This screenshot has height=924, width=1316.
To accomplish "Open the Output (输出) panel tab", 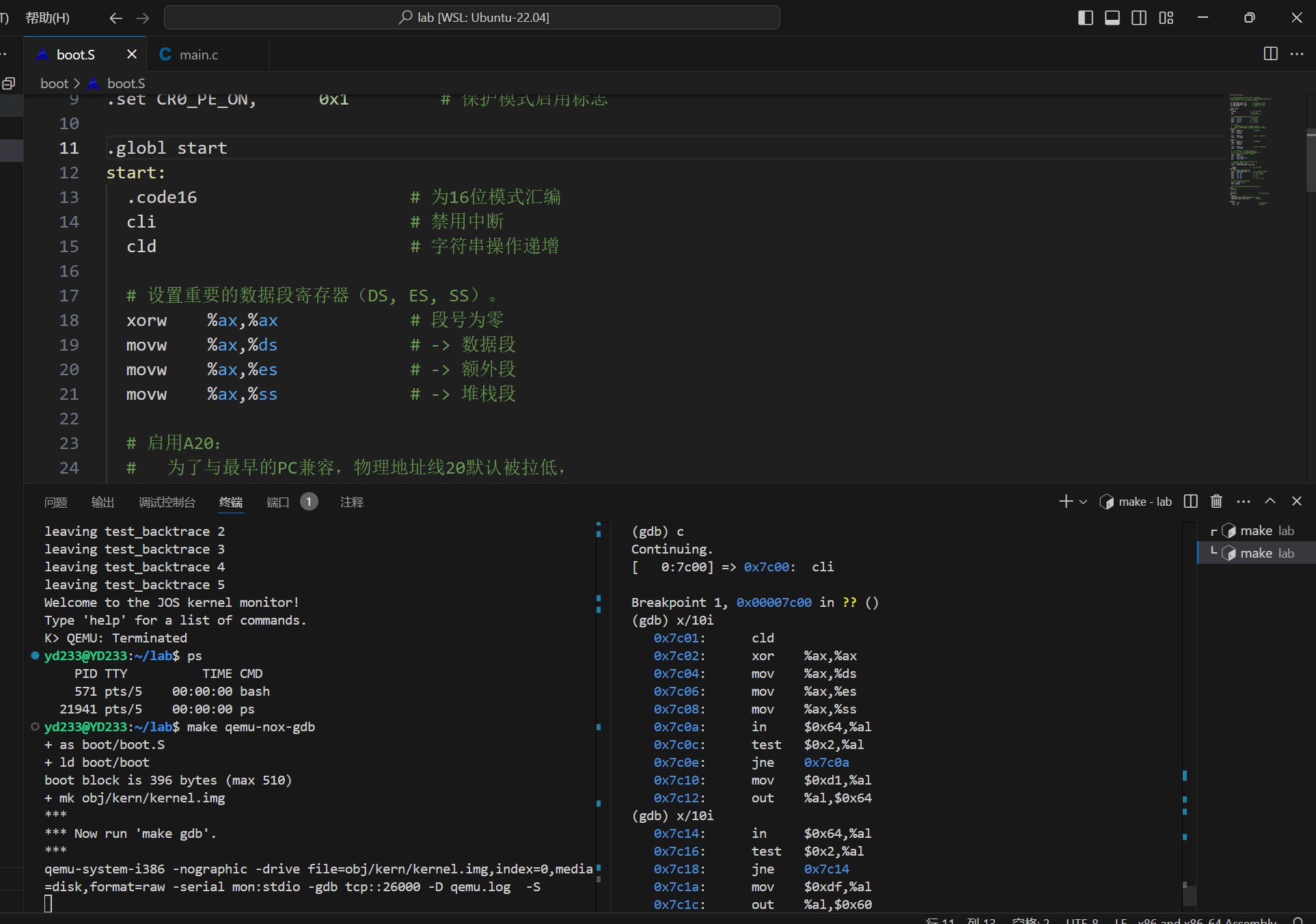I will [x=102, y=502].
